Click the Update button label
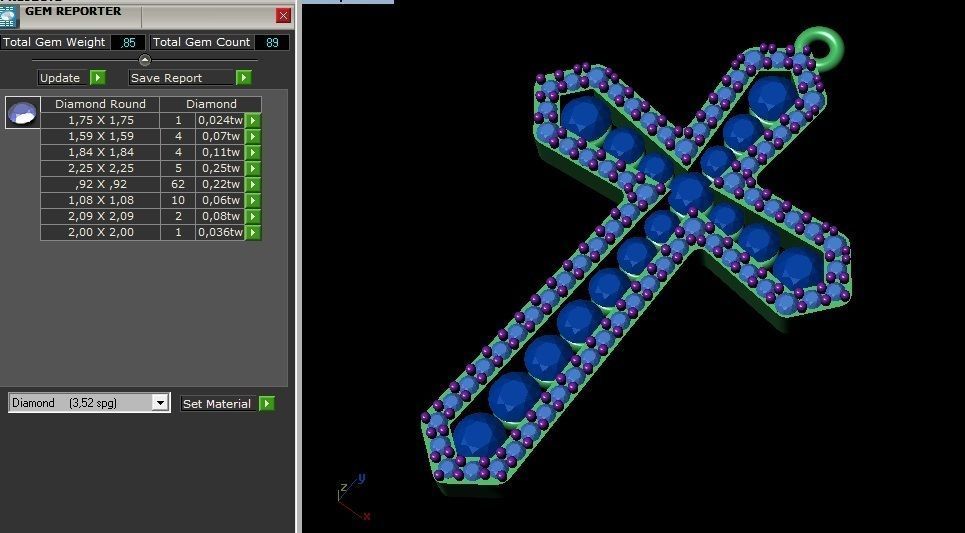Image resolution: width=965 pixels, height=533 pixels. tap(60, 78)
